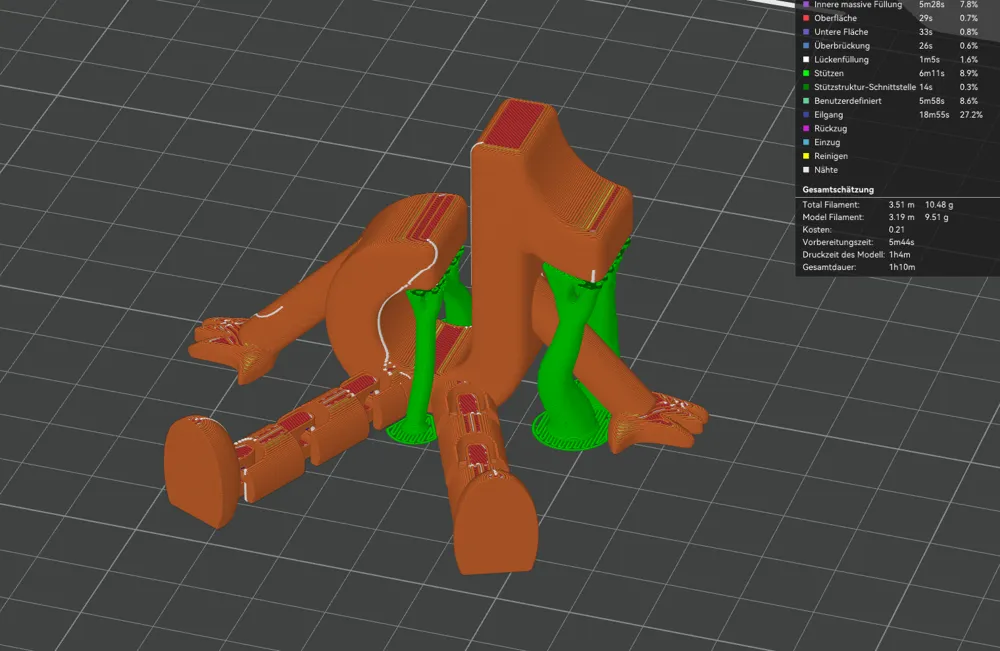The height and width of the screenshot is (651, 1000).
Task: Click the white Lückenfüllung color swatch
Action: pyautogui.click(x=806, y=59)
